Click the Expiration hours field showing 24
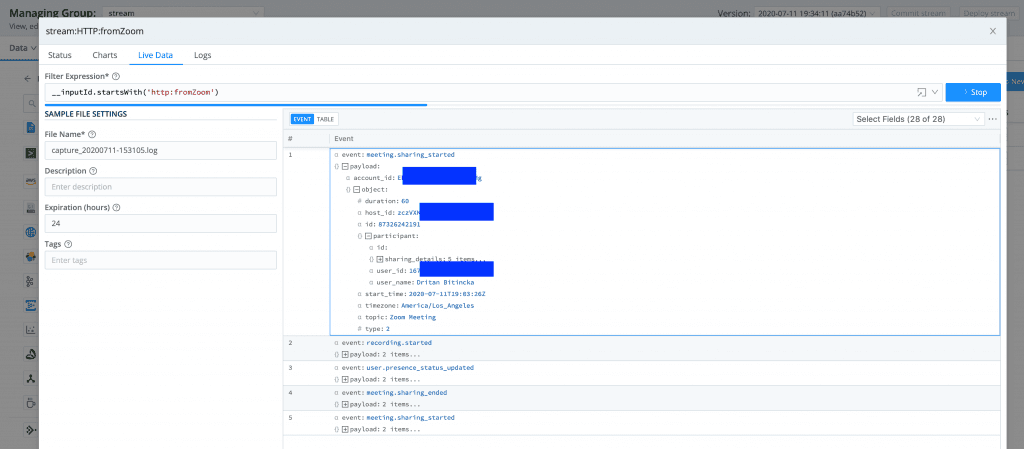Viewport: 1024px width, 449px height. (161, 223)
